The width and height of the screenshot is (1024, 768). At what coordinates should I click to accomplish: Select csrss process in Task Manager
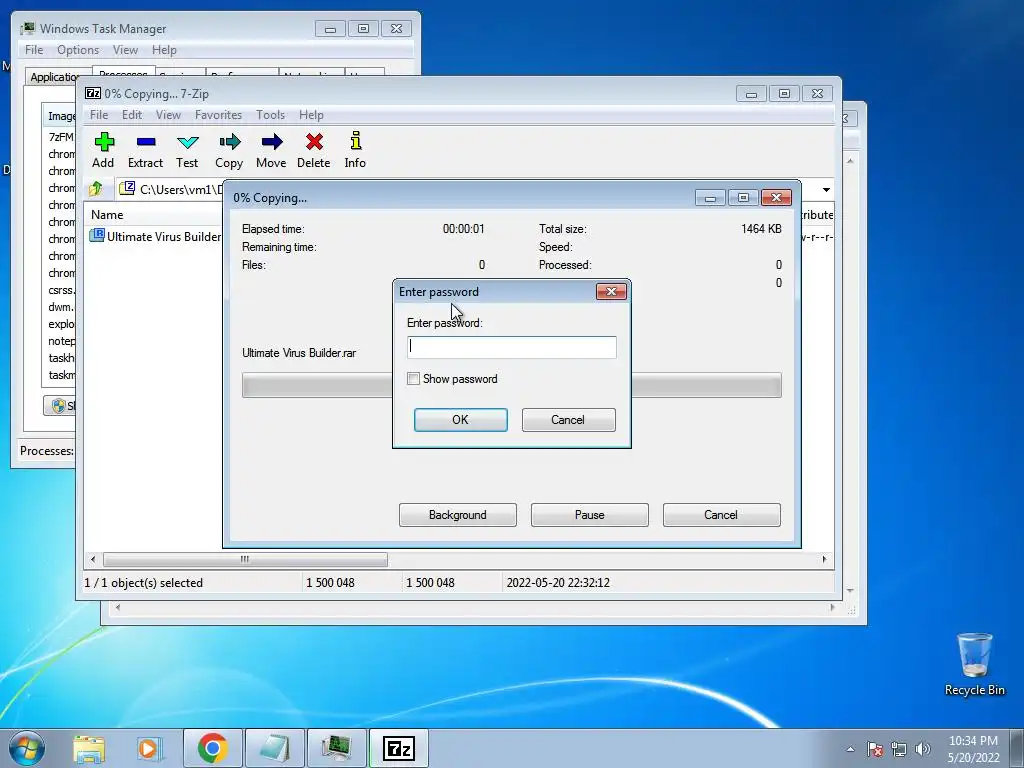[61, 290]
